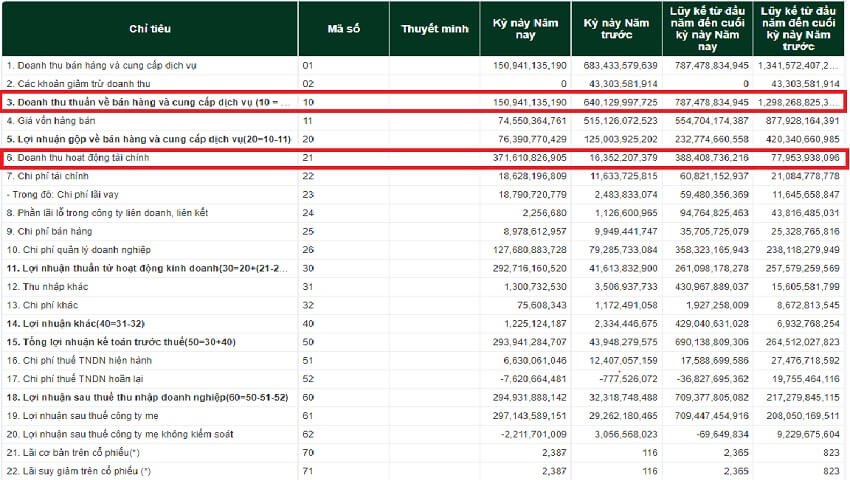850x480 pixels.
Task: Select row 'Trong đó: Chi phí lãi vay'
Action: click(423, 195)
